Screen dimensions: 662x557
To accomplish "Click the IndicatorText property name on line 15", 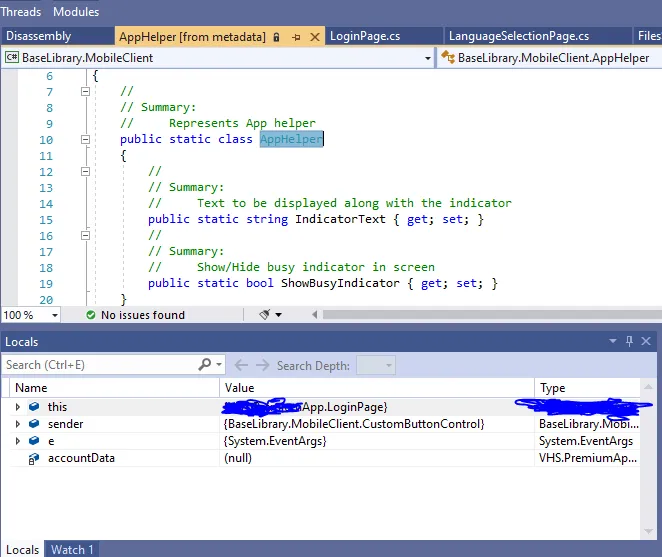I will [x=340, y=219].
